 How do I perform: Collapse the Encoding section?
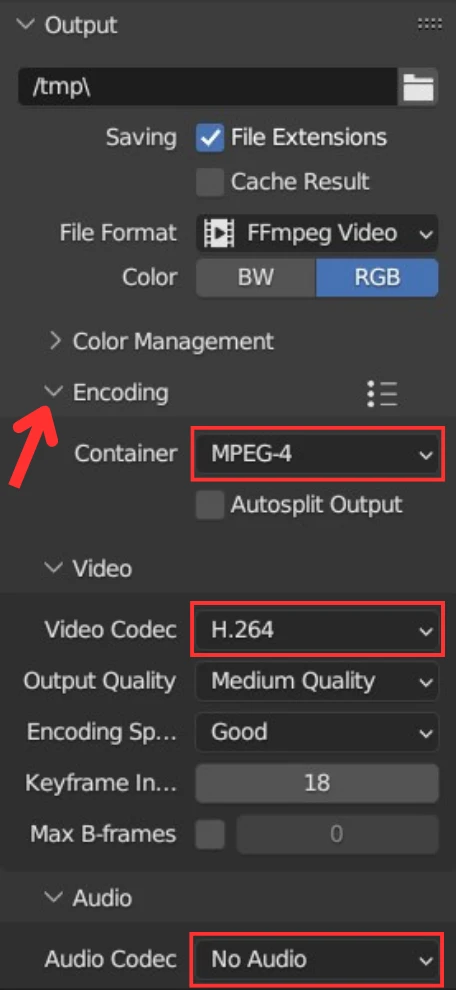click(x=56, y=392)
